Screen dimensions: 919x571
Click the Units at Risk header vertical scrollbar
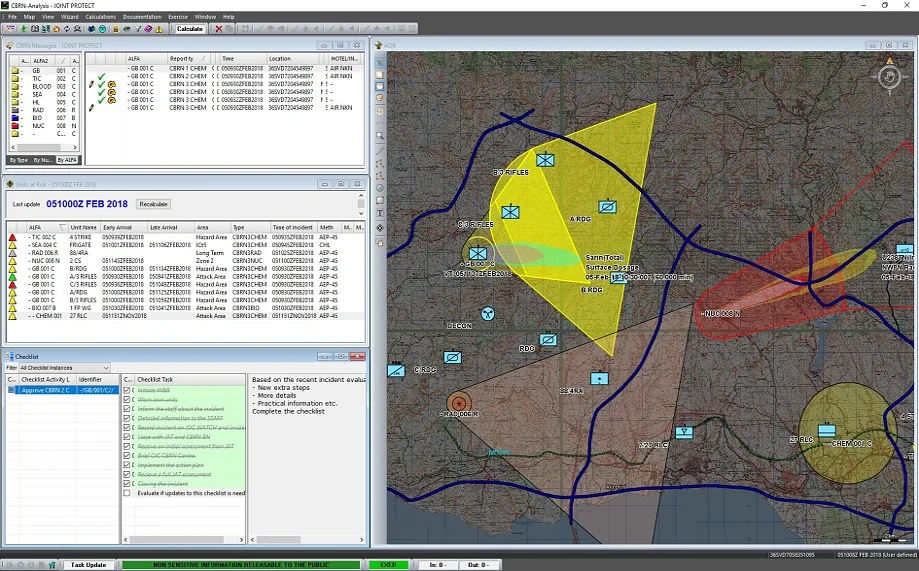361,204
